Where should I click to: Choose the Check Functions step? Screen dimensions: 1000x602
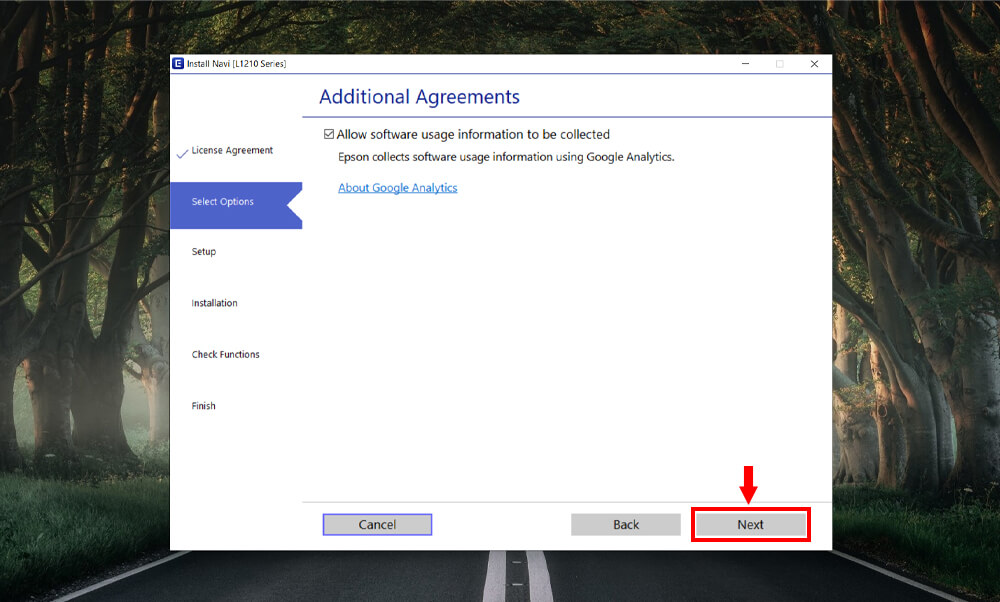225,355
